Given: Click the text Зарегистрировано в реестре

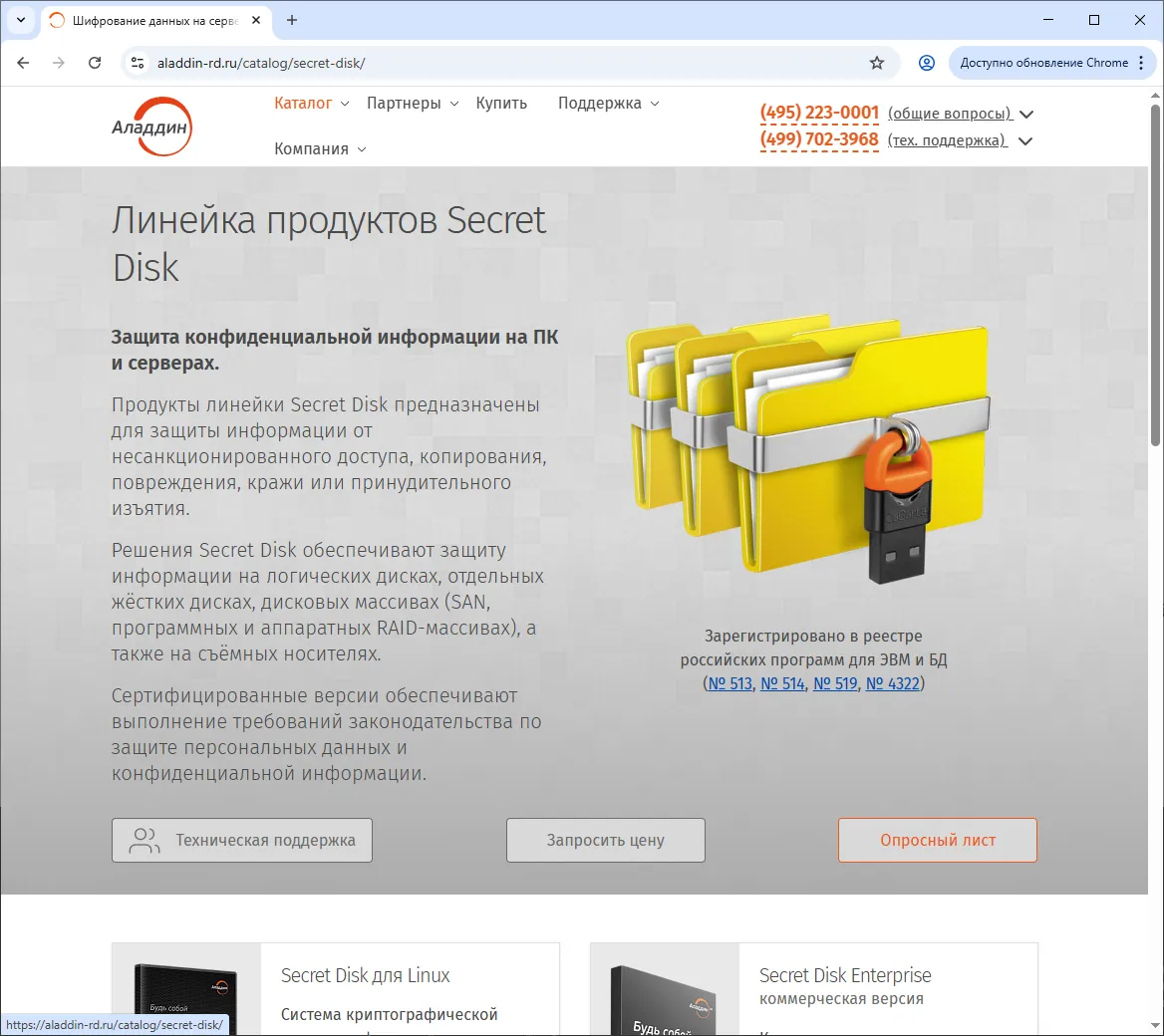Looking at the screenshot, I should (813, 636).
